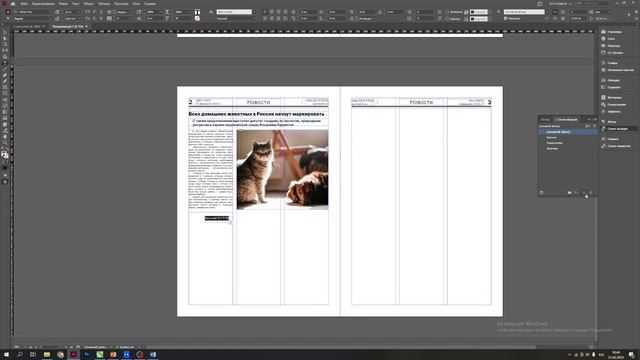The width and height of the screenshot is (640, 360).
Task: Select the Selection tool in the toolbox
Action: click(x=5, y=33)
